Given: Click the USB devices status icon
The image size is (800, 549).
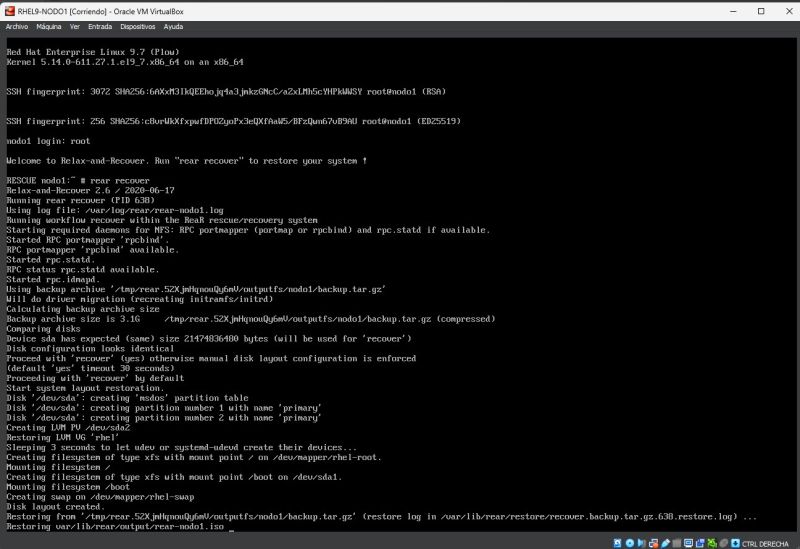Looking at the screenshot, I should [x=665, y=543].
